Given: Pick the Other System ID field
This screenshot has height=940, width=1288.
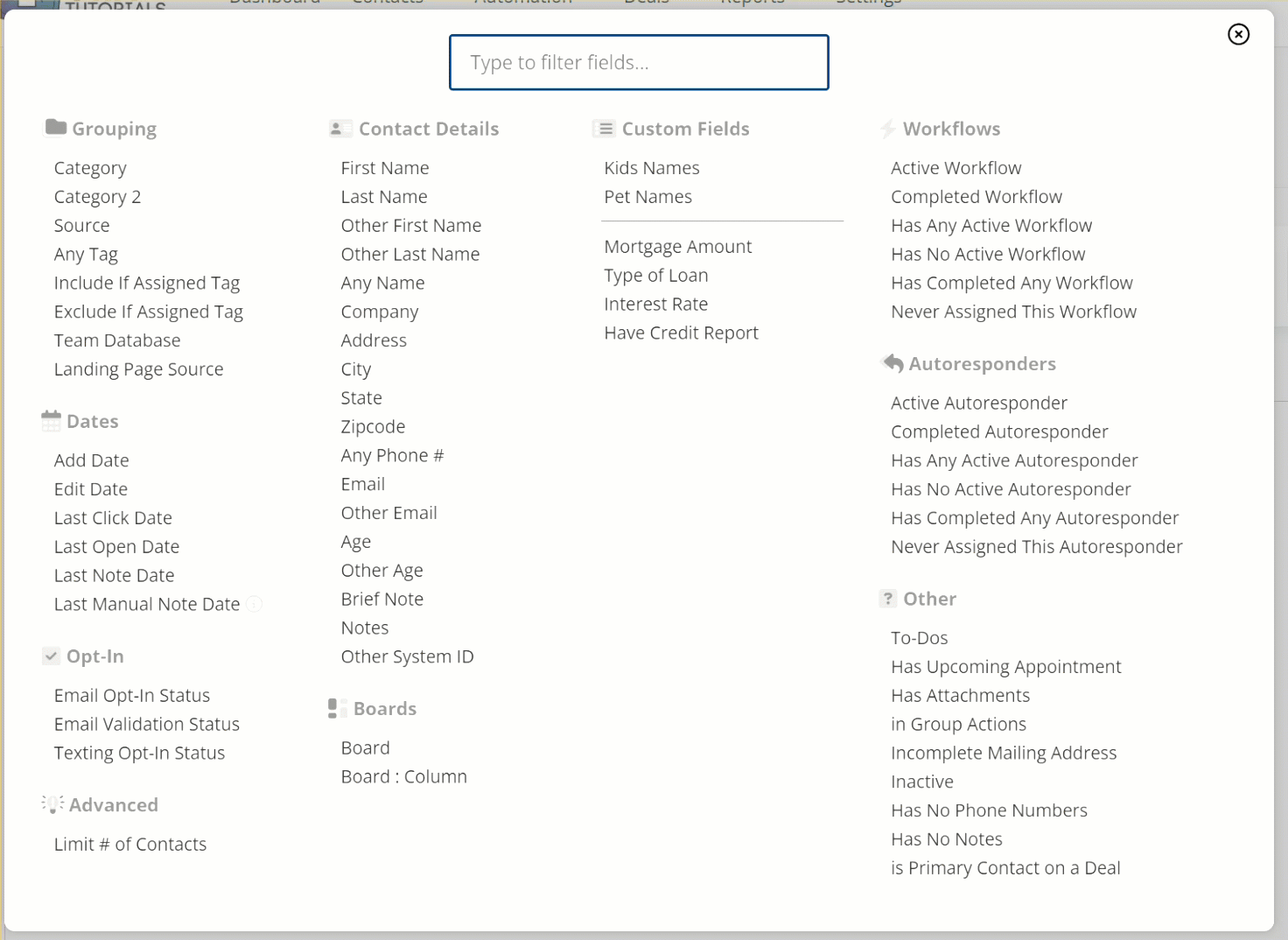Looking at the screenshot, I should coord(408,657).
